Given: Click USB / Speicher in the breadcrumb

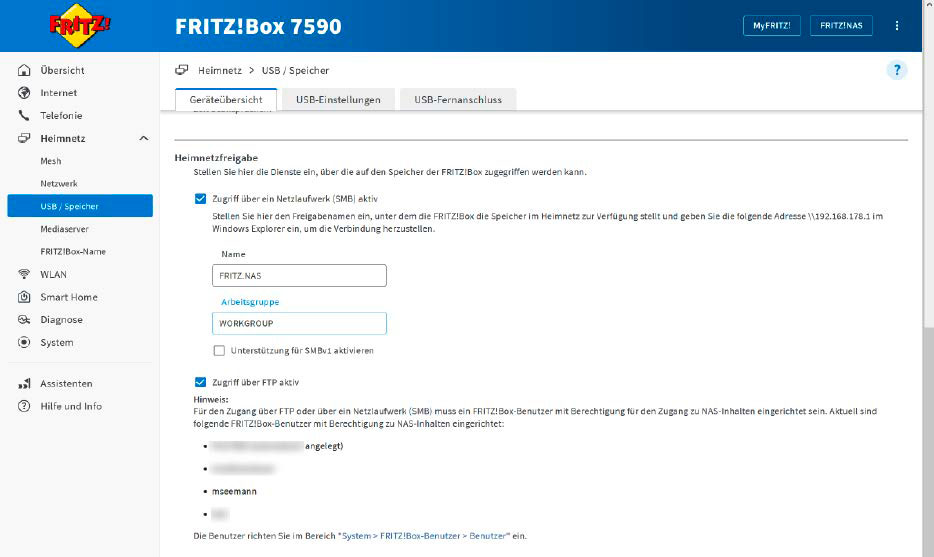Looking at the screenshot, I should click(295, 70).
